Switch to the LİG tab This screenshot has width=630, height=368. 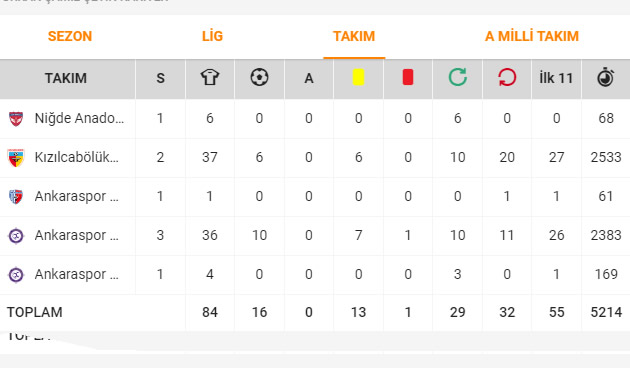[x=212, y=36]
